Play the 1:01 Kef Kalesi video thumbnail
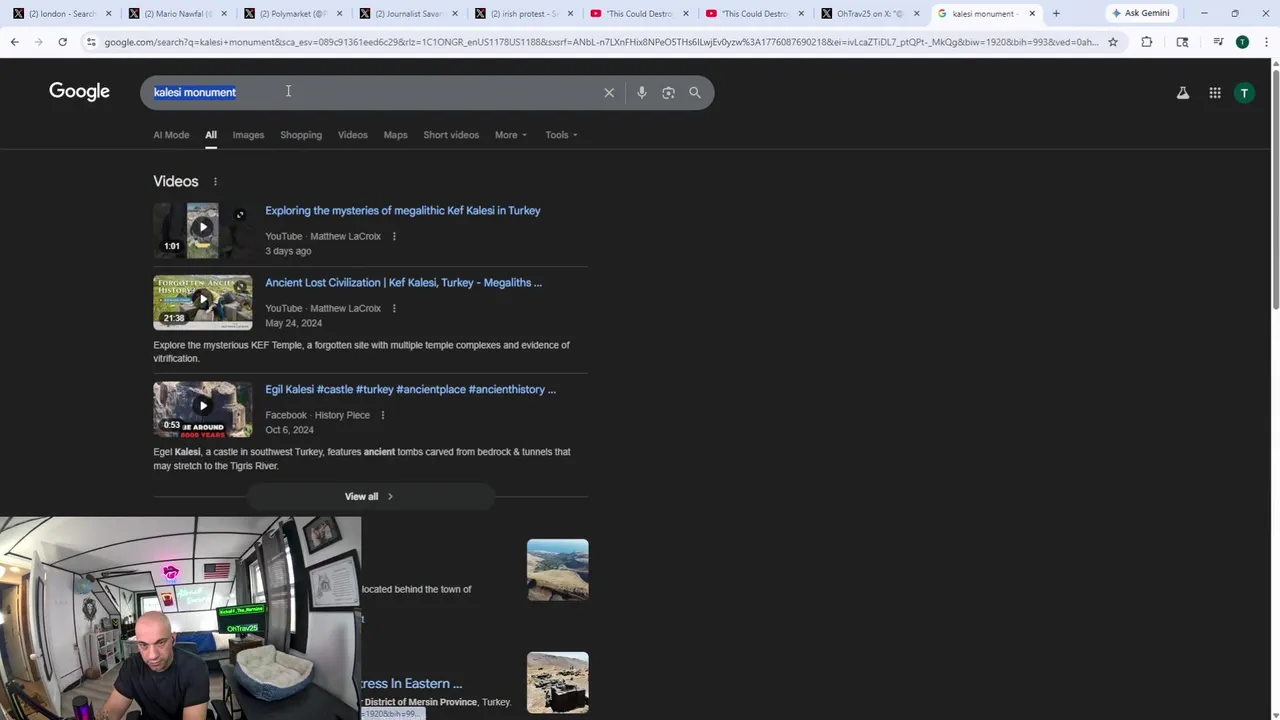 coord(202,231)
